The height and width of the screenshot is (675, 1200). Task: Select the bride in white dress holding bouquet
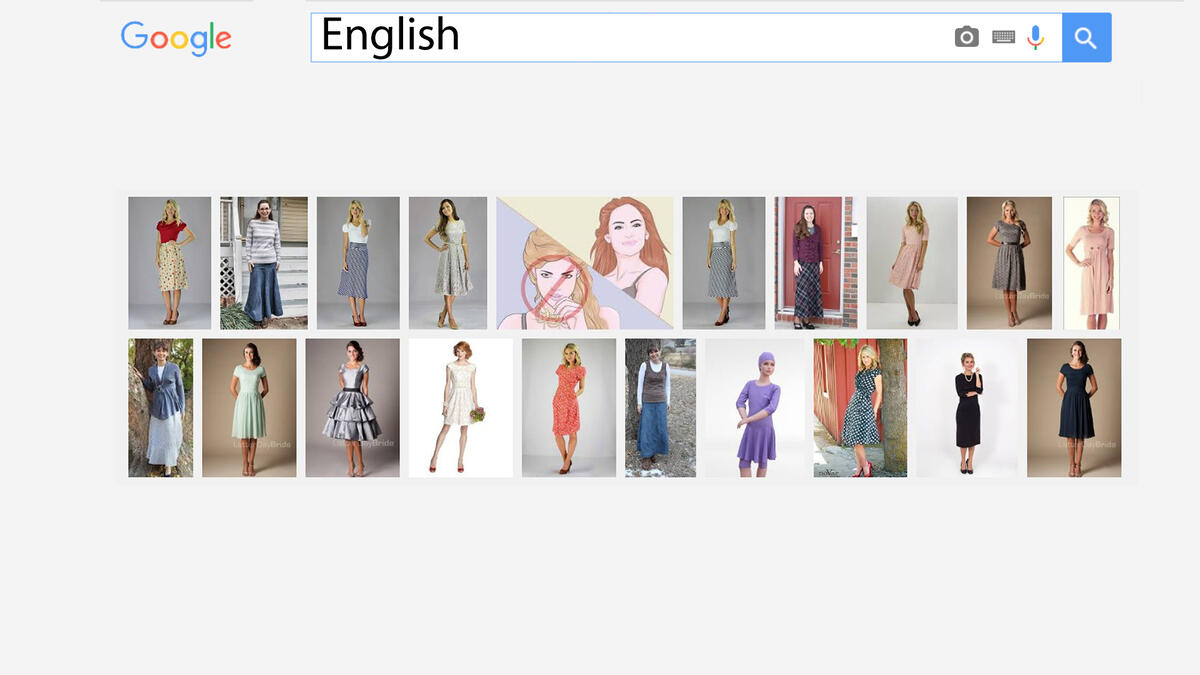click(x=460, y=407)
